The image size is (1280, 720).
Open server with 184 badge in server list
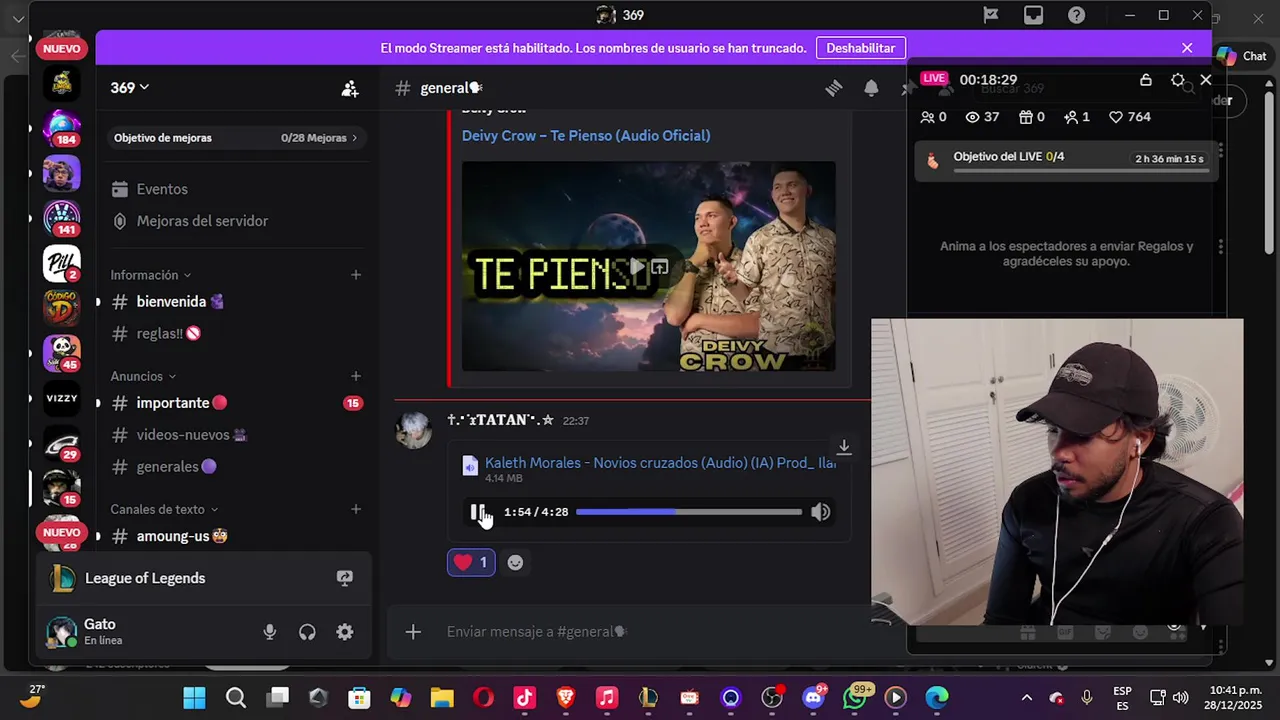[x=61, y=128]
